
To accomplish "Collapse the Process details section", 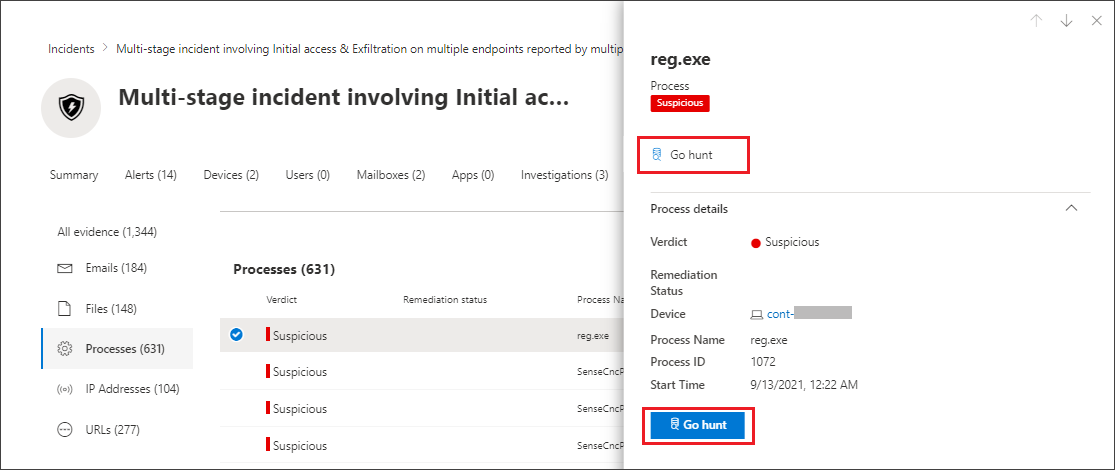I will pos(1071,208).
